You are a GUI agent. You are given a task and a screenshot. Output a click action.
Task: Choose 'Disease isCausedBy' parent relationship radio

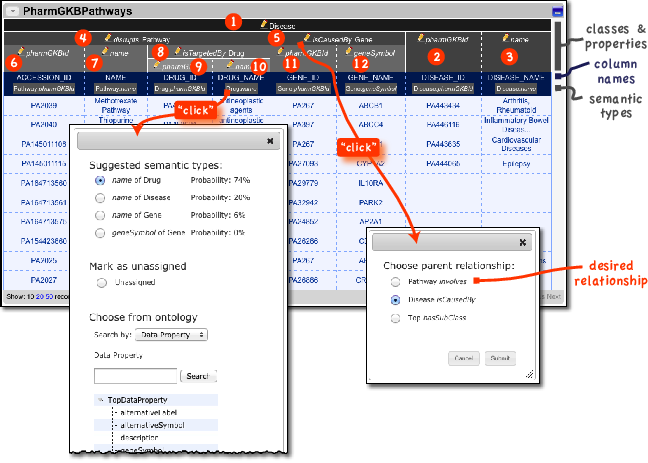pyautogui.click(x=395, y=300)
